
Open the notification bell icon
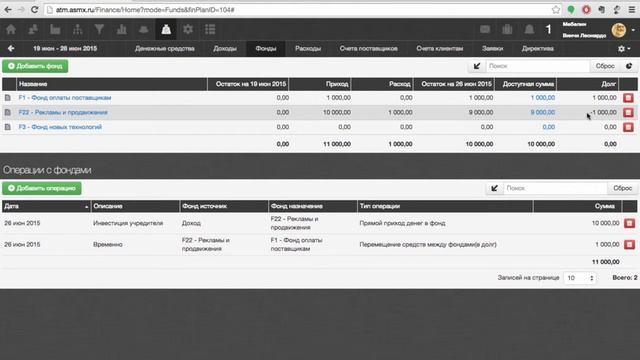tap(529, 29)
